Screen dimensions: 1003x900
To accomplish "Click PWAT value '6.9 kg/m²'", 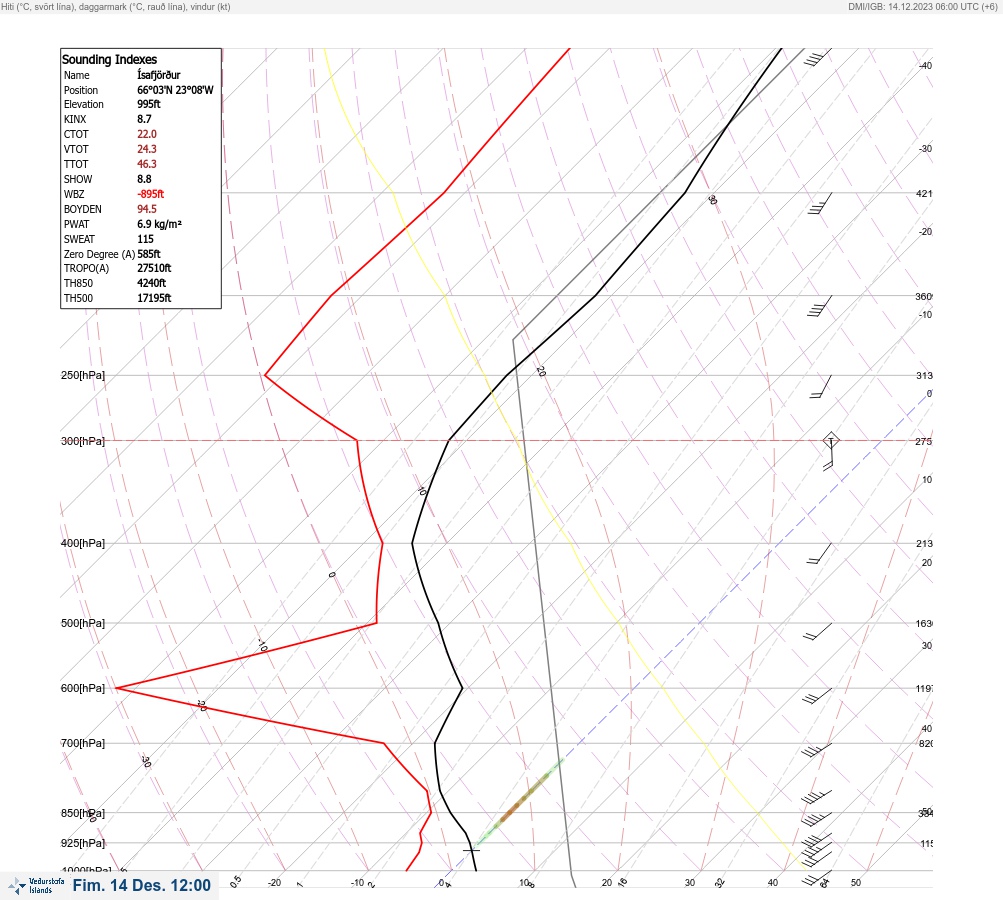I will [x=159, y=224].
